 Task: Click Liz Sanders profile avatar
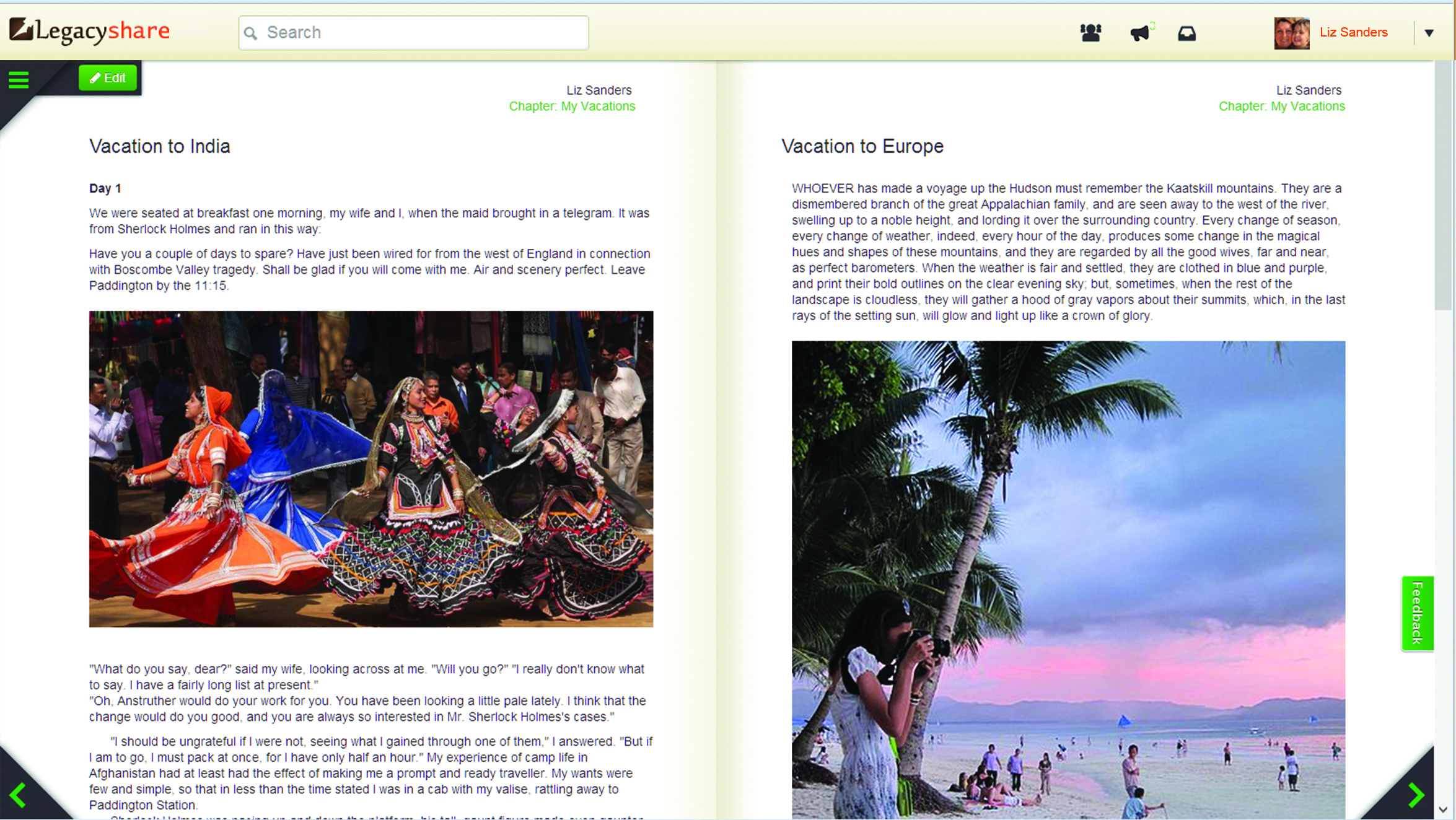pos(1291,33)
